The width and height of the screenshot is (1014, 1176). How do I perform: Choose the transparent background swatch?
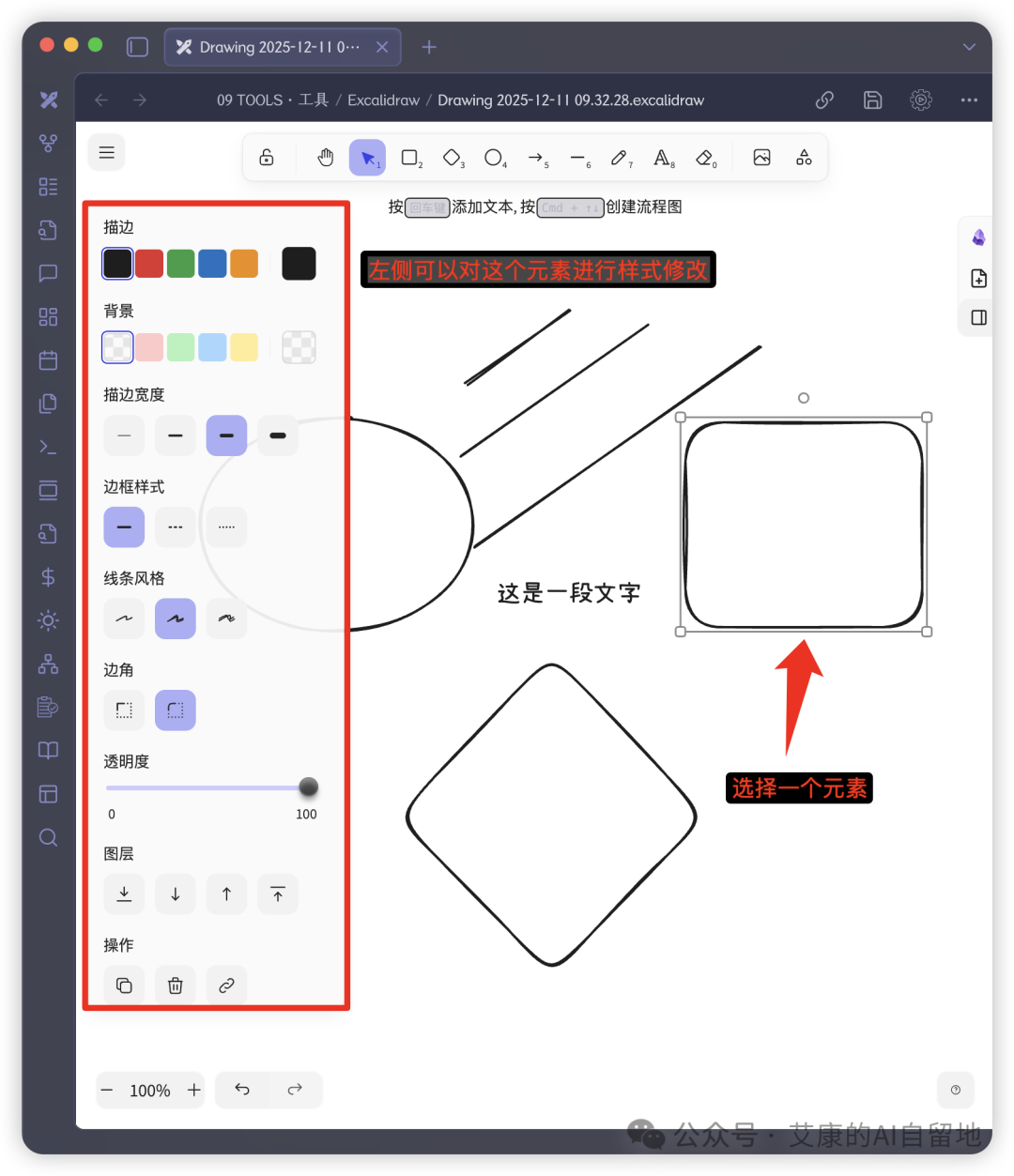click(x=117, y=347)
